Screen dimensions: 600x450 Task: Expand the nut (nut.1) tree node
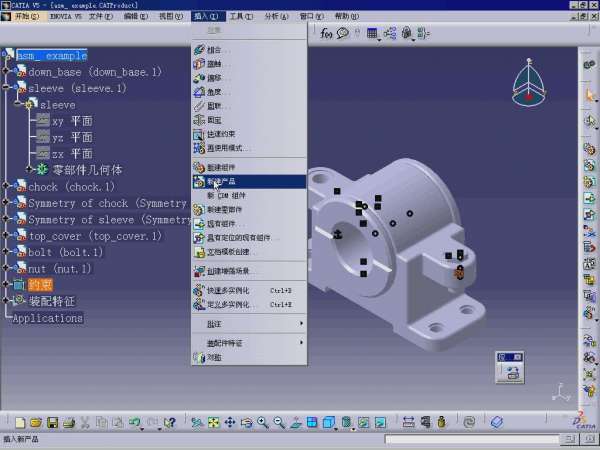coord(5,267)
